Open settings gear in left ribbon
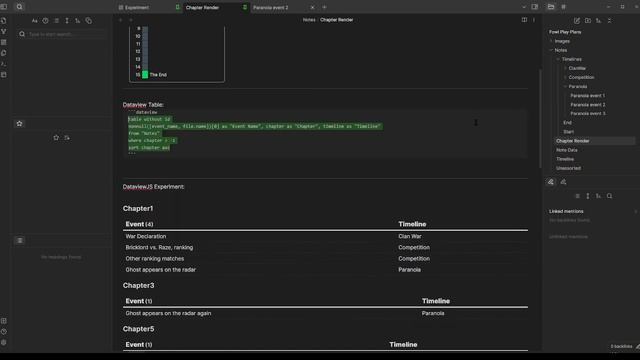The width and height of the screenshot is (640, 360). pyautogui.click(x=4, y=343)
